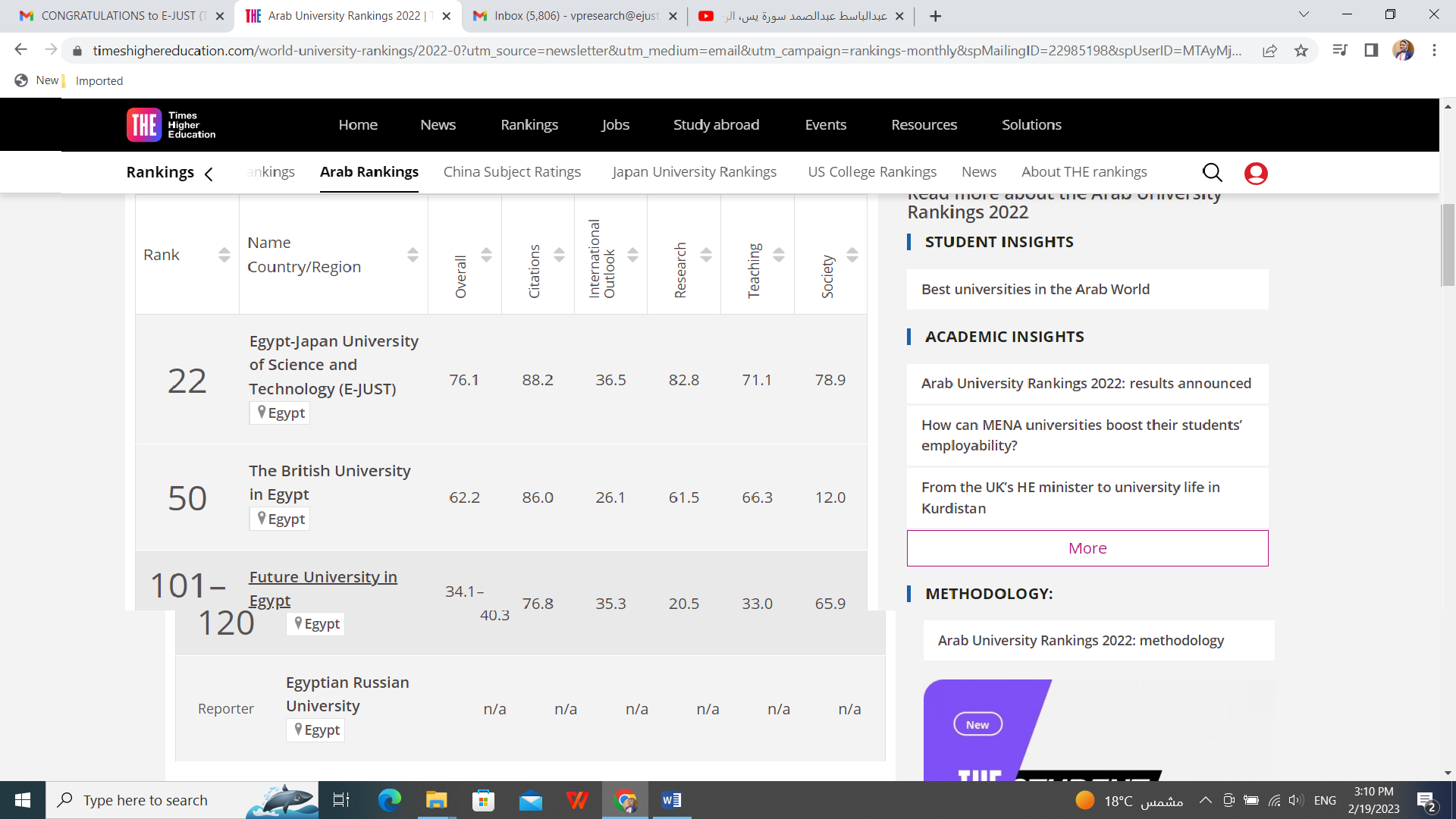Open the Events menu item
Screen dimensions: 1456x819
826,125
